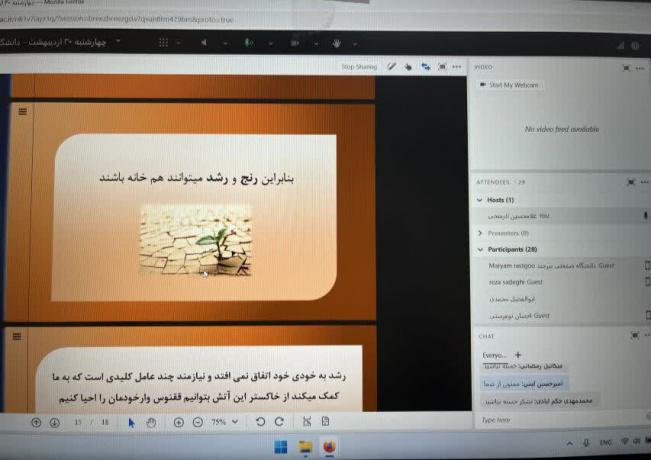Expand the Presenters (0) group
The width and height of the screenshot is (651, 460).
480,233
